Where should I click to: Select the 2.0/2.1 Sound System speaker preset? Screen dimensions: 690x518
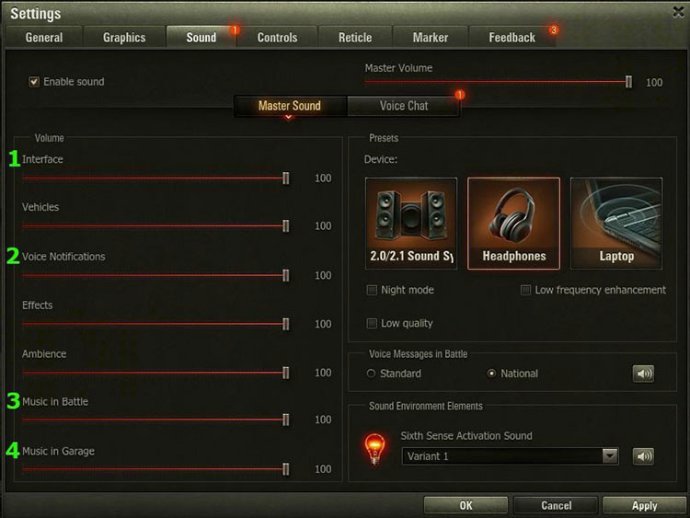coord(411,223)
